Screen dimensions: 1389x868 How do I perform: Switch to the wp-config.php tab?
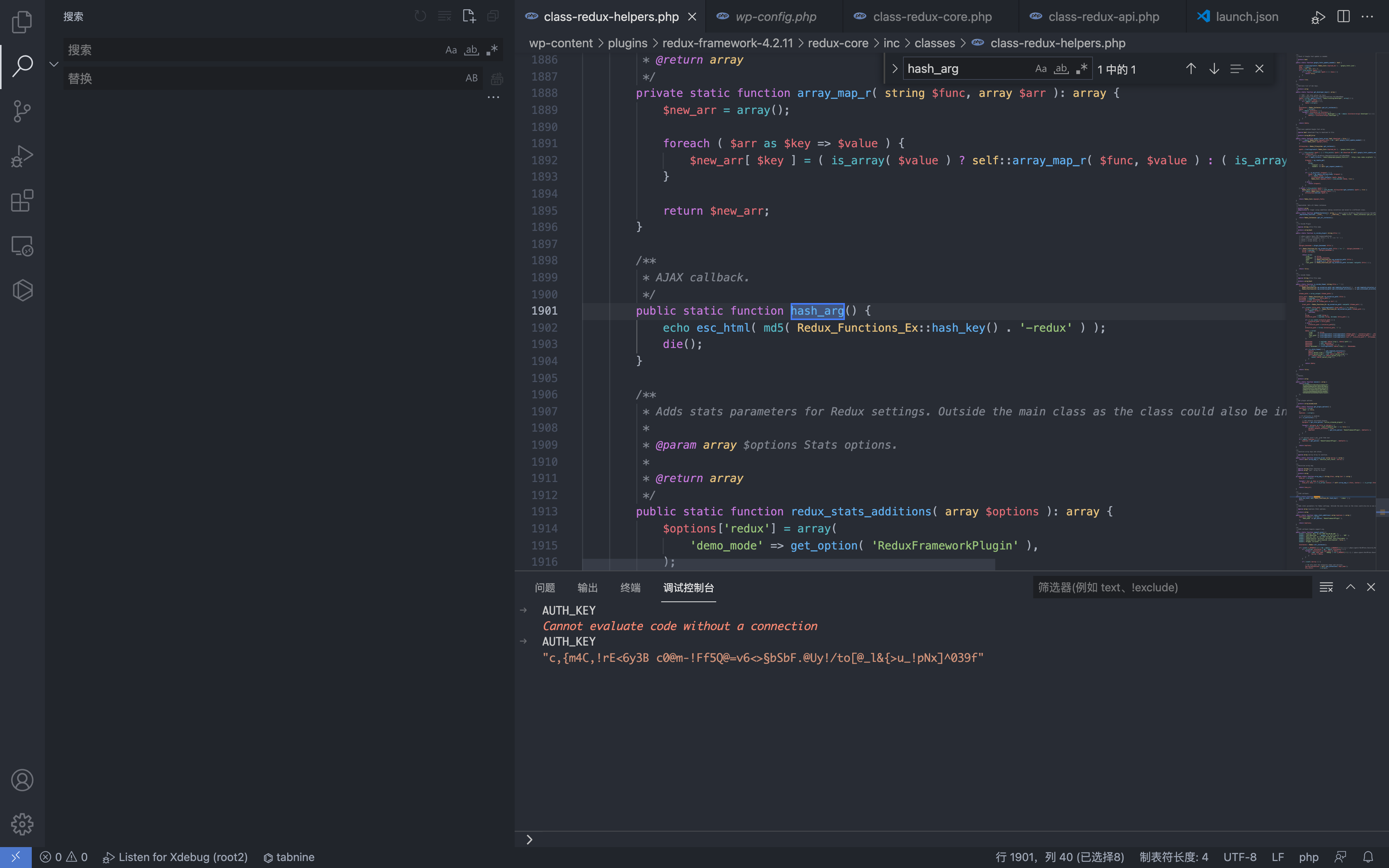(775, 17)
